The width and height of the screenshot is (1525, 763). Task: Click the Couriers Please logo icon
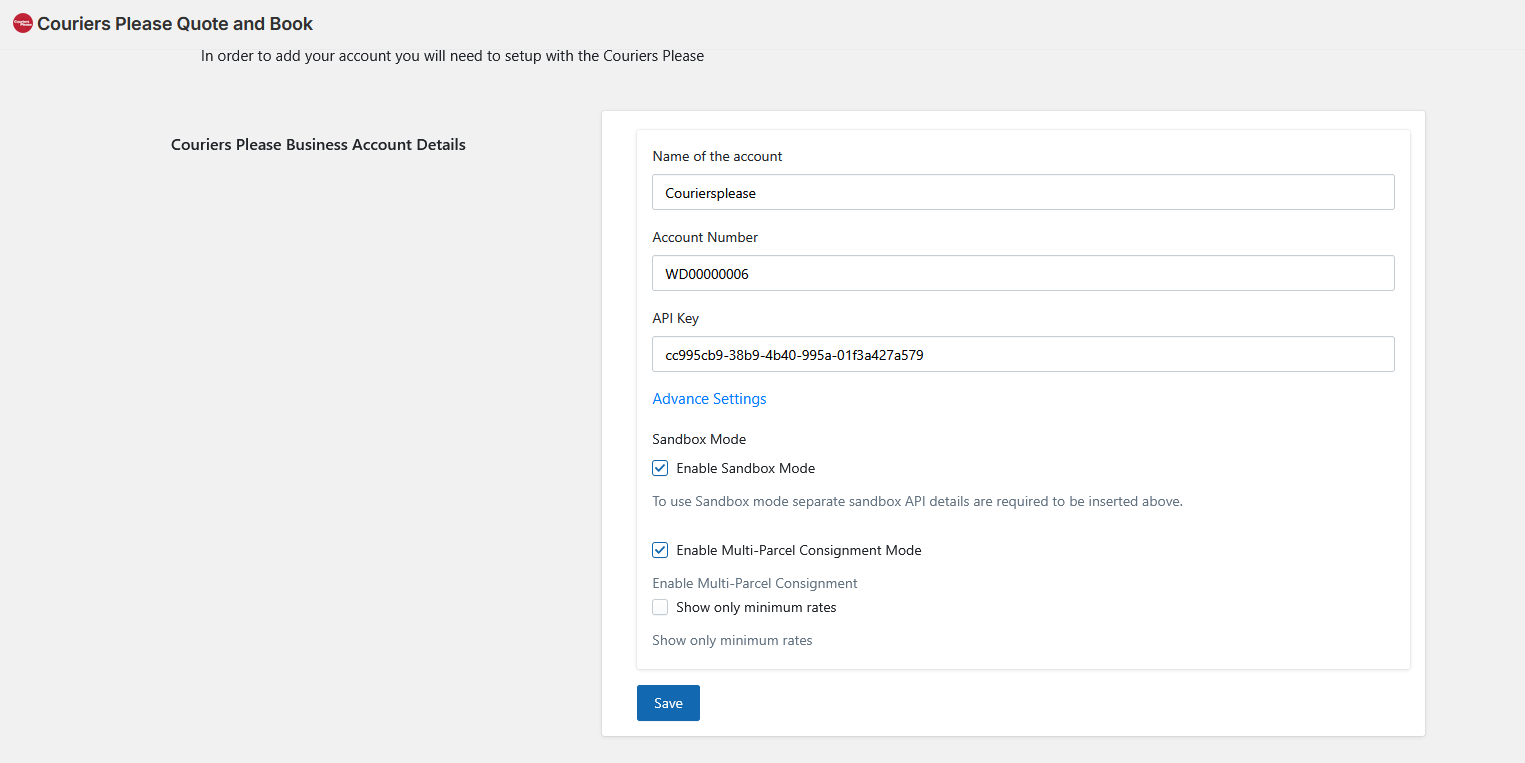click(23, 23)
